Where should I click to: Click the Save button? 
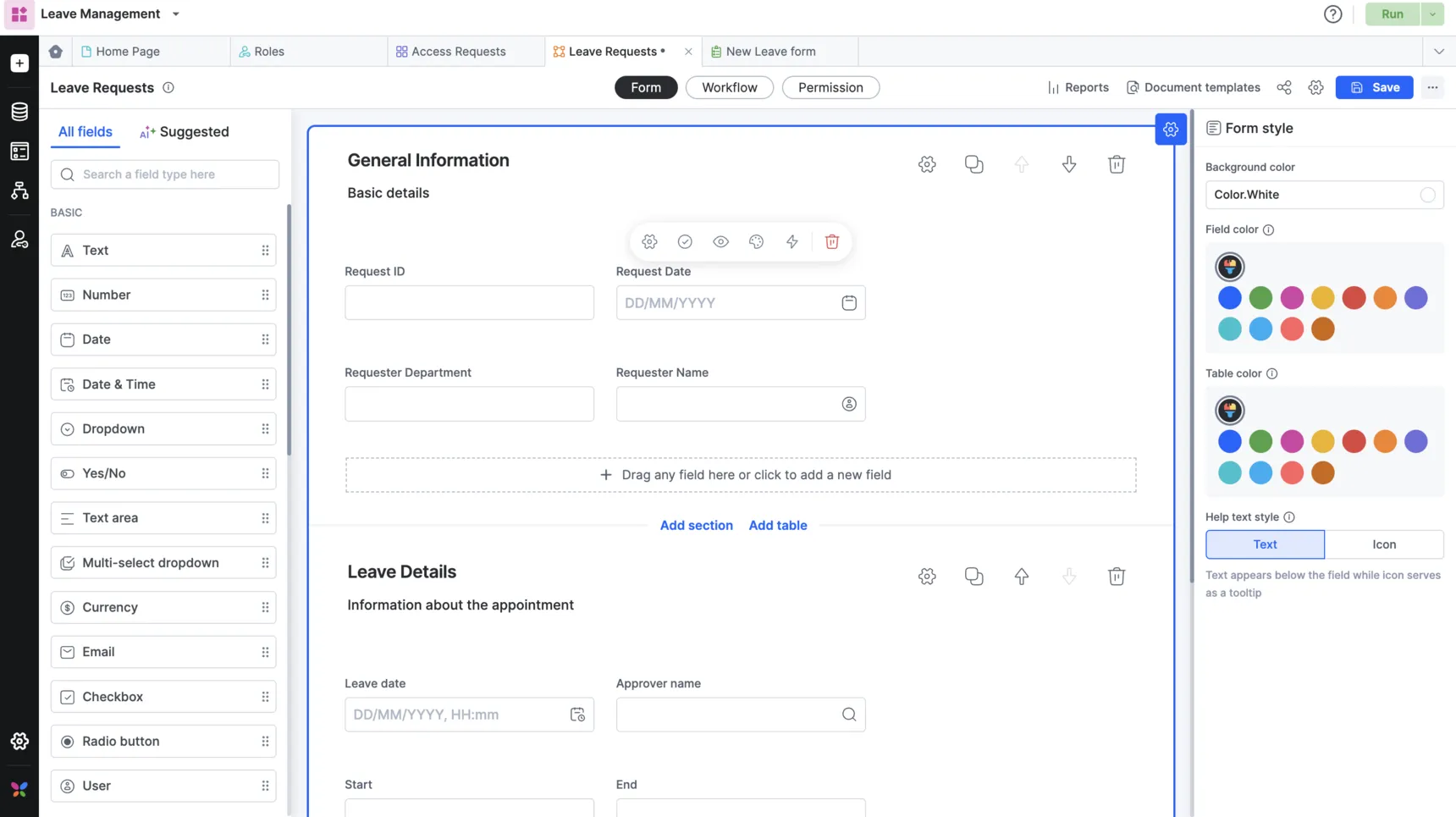click(x=1375, y=87)
